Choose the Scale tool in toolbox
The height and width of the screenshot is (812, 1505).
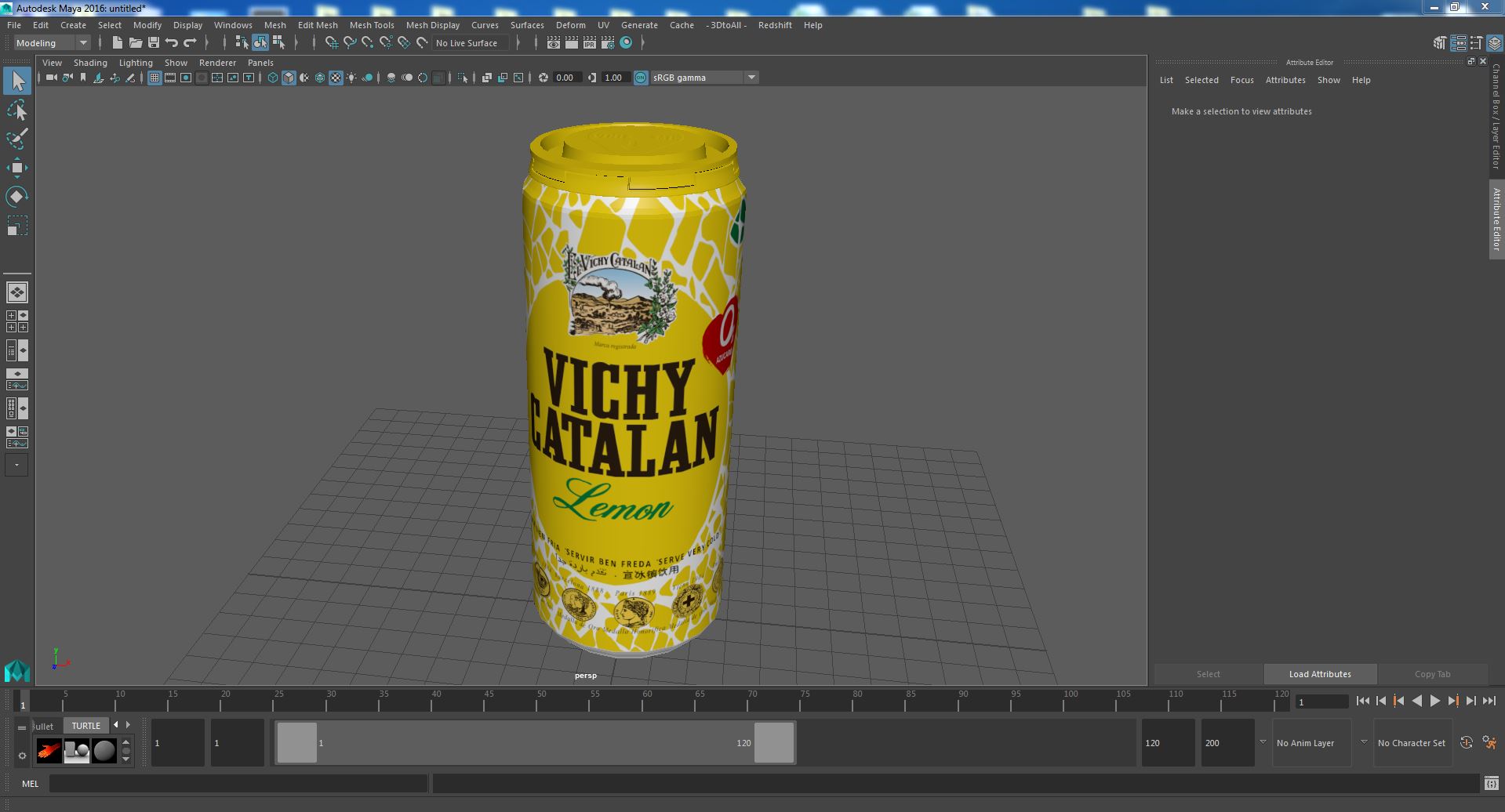point(17,226)
